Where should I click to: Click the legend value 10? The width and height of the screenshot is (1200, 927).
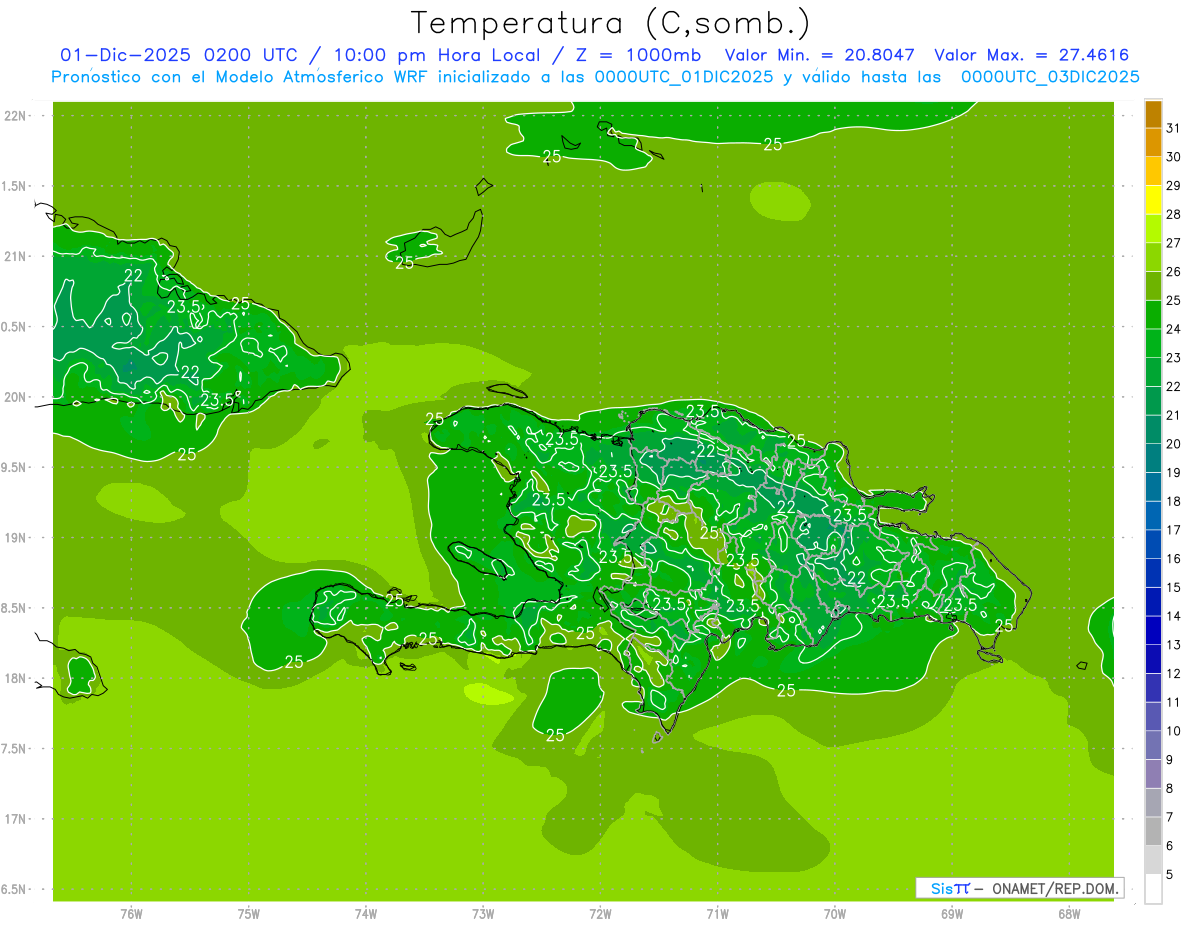tap(1174, 731)
